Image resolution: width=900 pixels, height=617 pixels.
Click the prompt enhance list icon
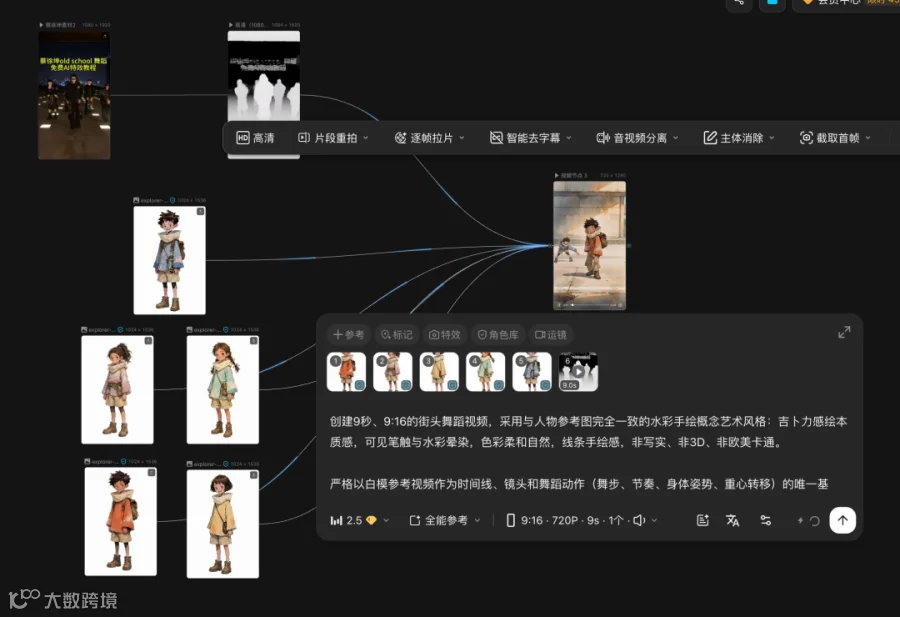703,521
